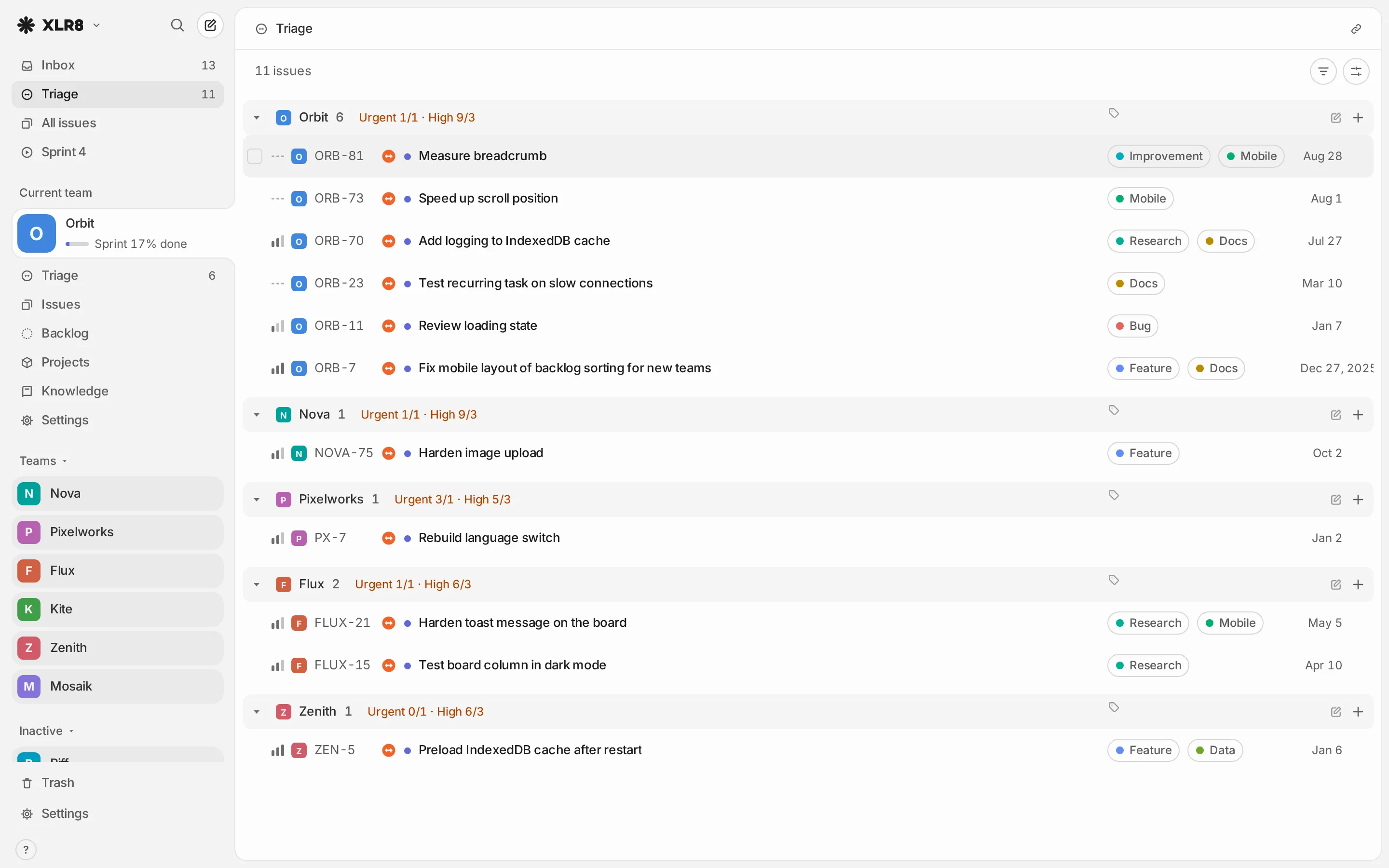
Task: Open the Orbit current team card
Action: pos(123,234)
